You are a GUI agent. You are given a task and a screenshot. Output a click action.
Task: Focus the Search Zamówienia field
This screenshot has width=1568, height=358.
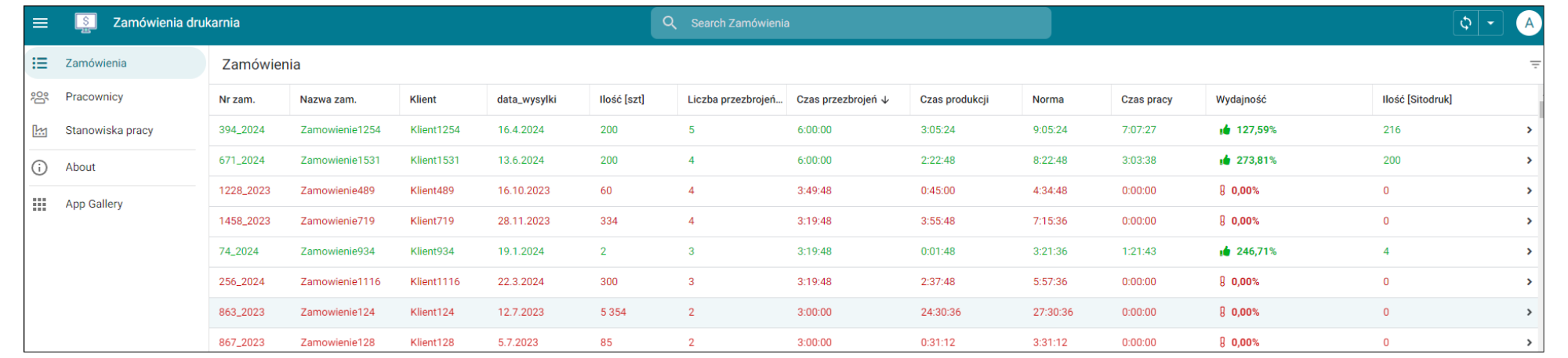pyautogui.click(x=851, y=23)
